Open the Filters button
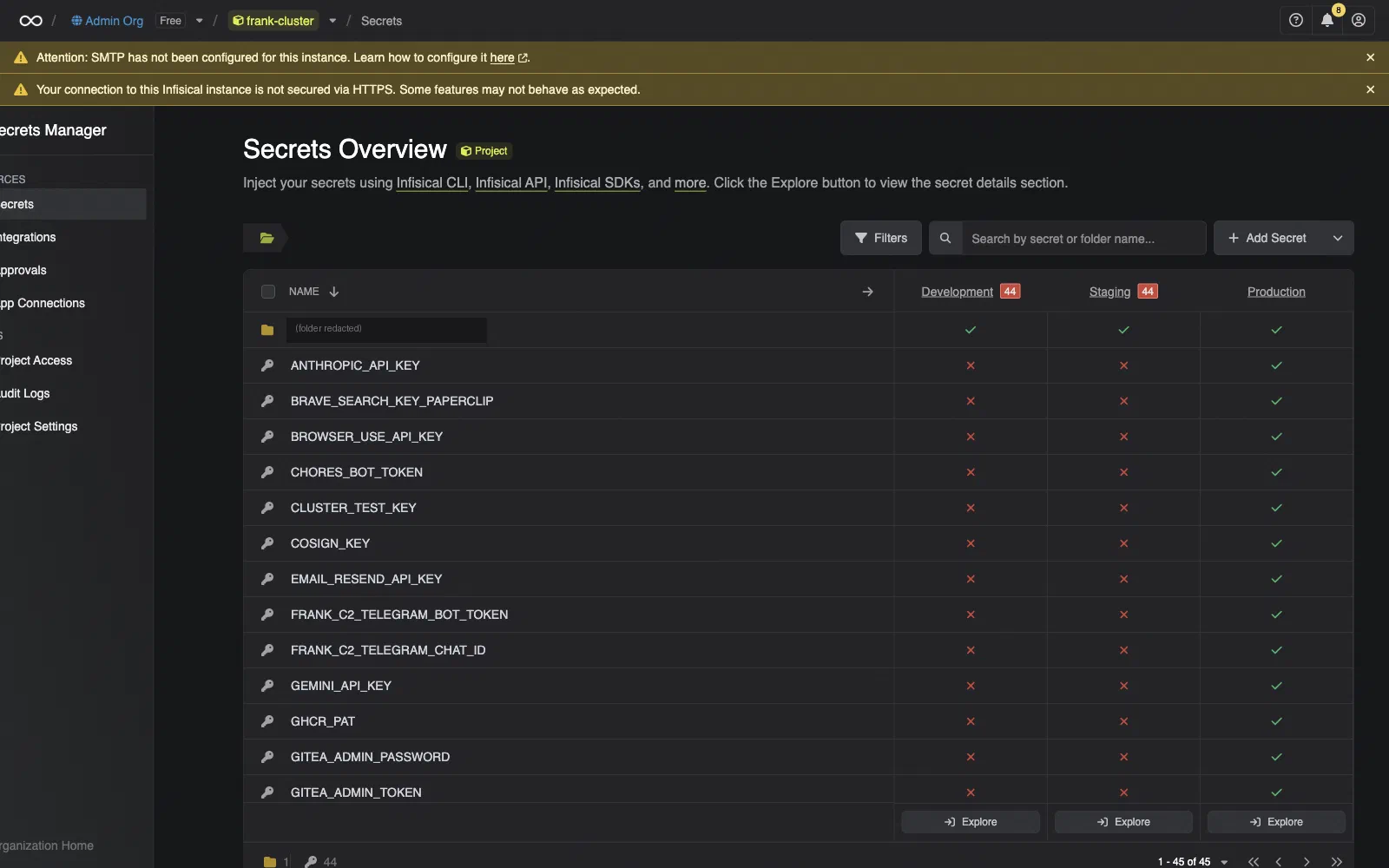Image resolution: width=1389 pixels, height=868 pixels. click(x=880, y=238)
